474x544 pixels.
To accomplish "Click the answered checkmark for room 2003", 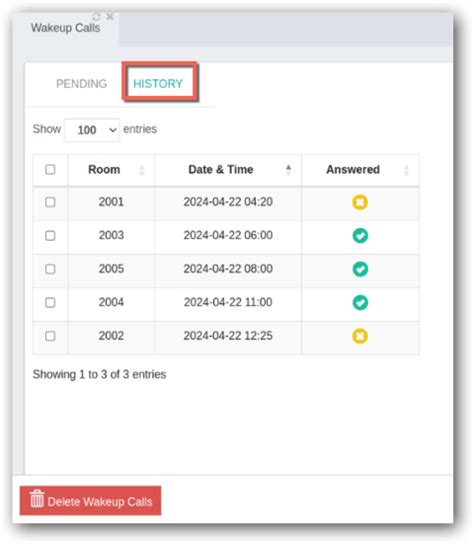I will (360, 236).
